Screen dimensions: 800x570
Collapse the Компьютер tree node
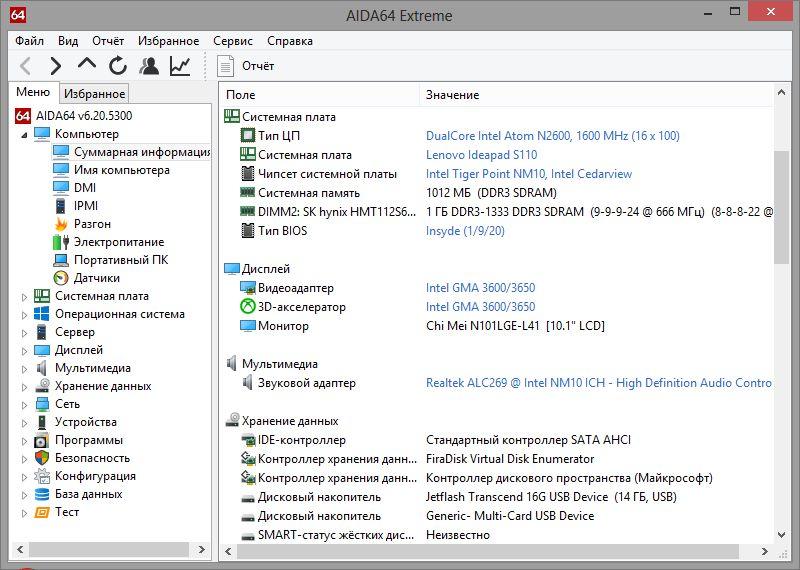[24, 135]
